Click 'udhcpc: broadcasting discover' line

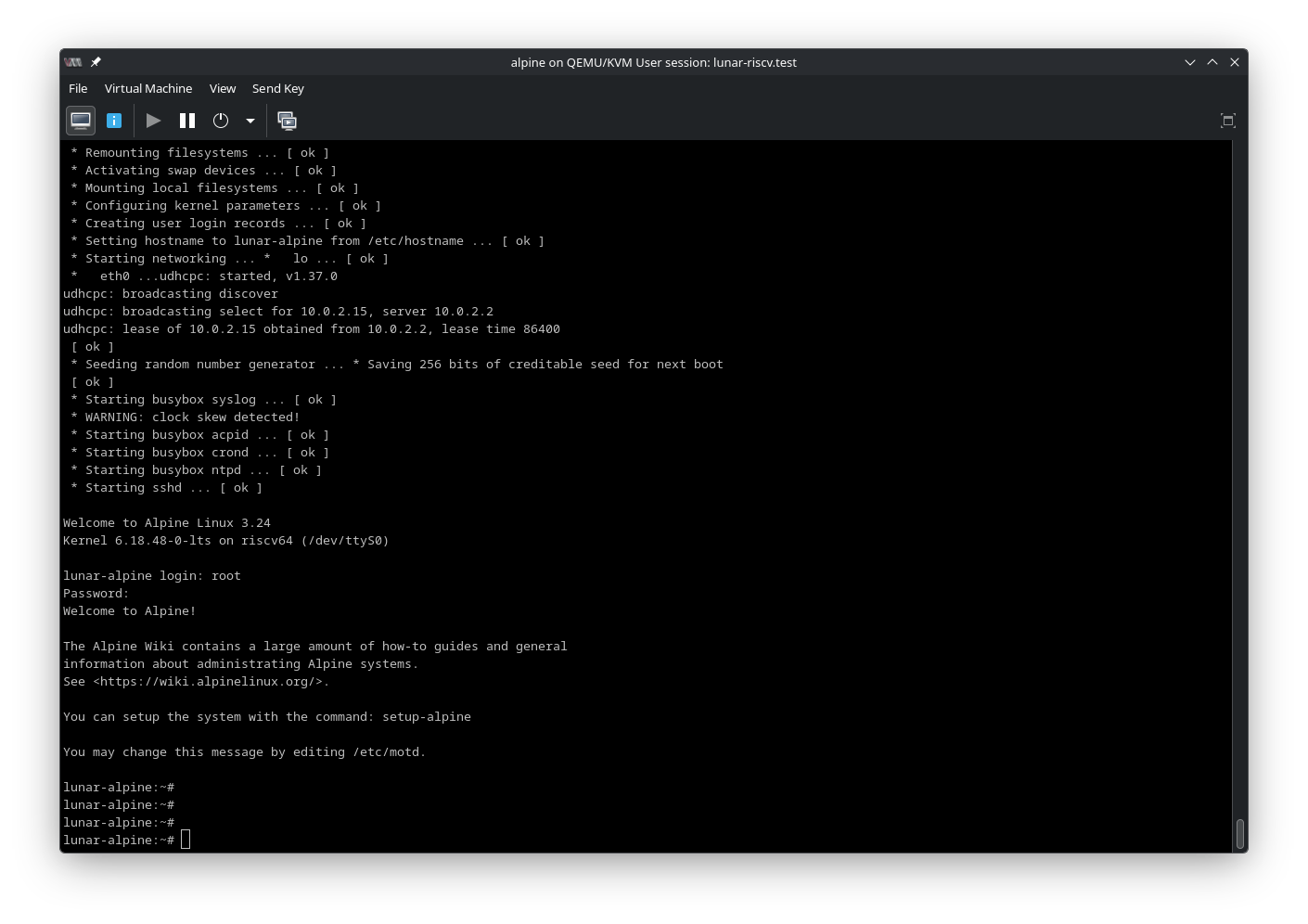[x=171, y=294]
